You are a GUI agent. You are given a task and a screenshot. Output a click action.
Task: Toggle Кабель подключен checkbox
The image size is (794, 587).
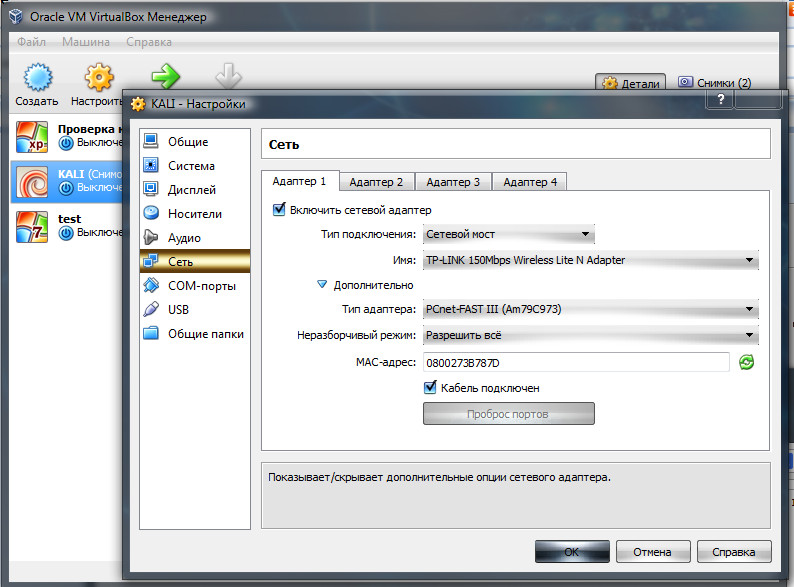430,387
